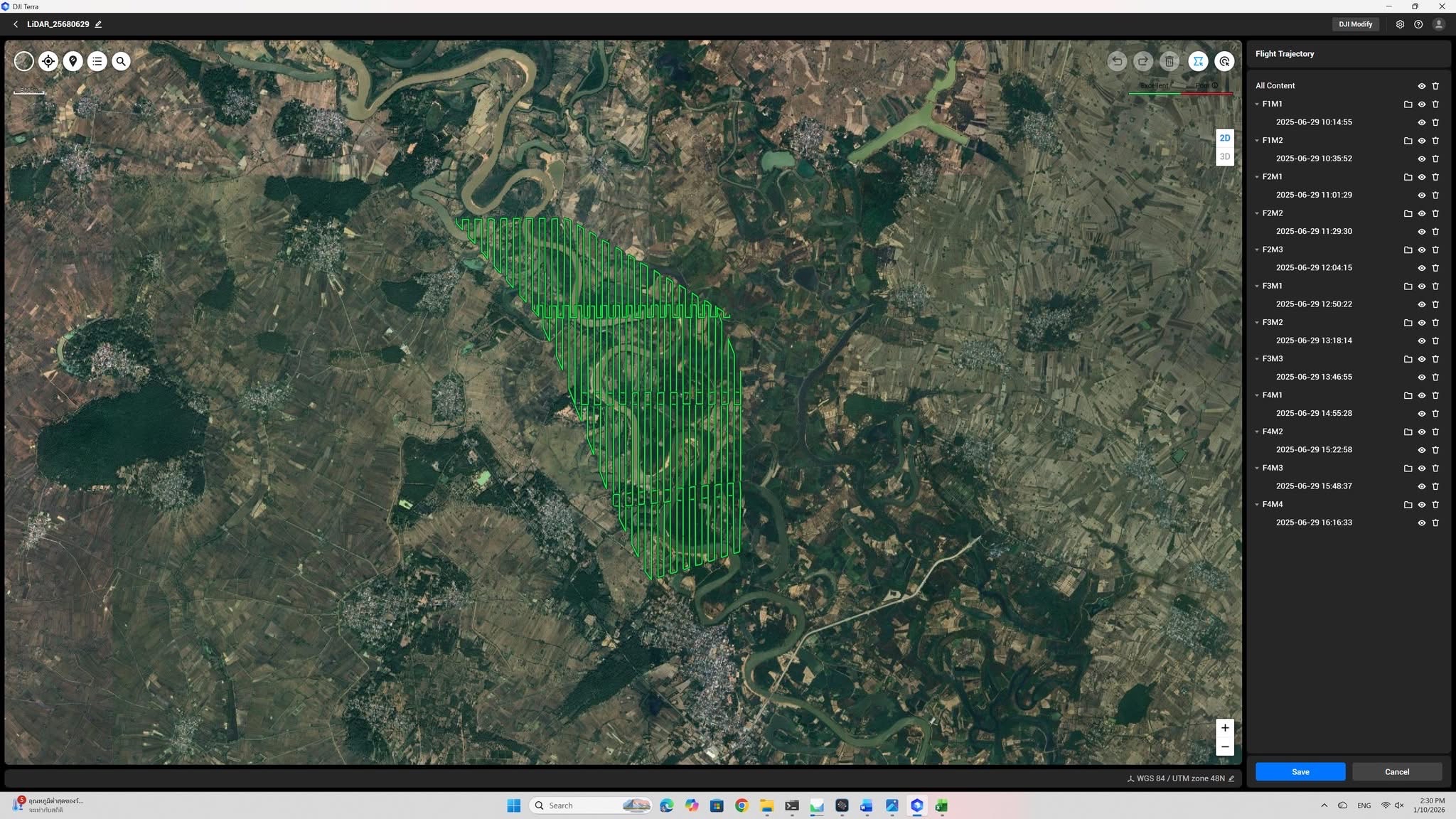Select trajectory 2025-06-29 12:04:15
1456x819 pixels.
[x=1314, y=268]
